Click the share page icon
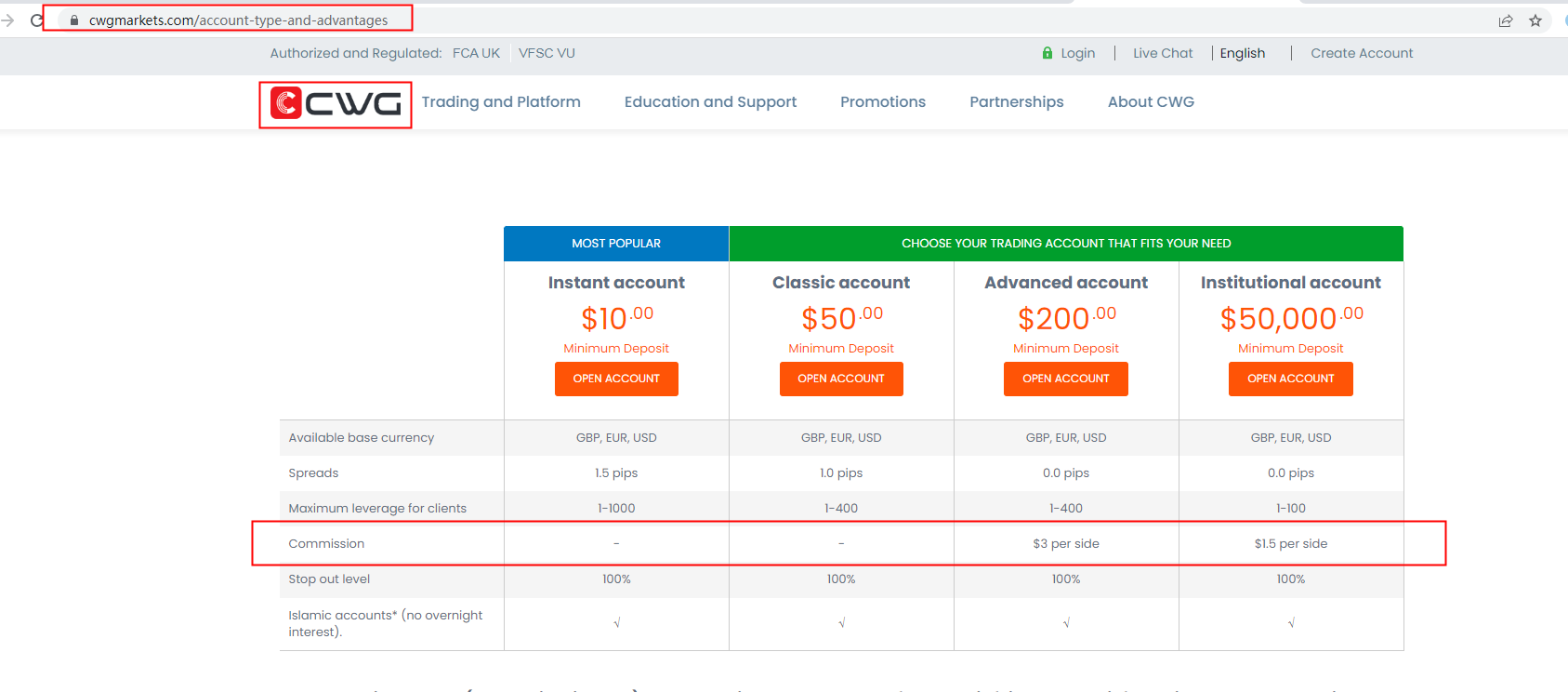This screenshot has height=692, width=1568. pyautogui.click(x=1505, y=20)
